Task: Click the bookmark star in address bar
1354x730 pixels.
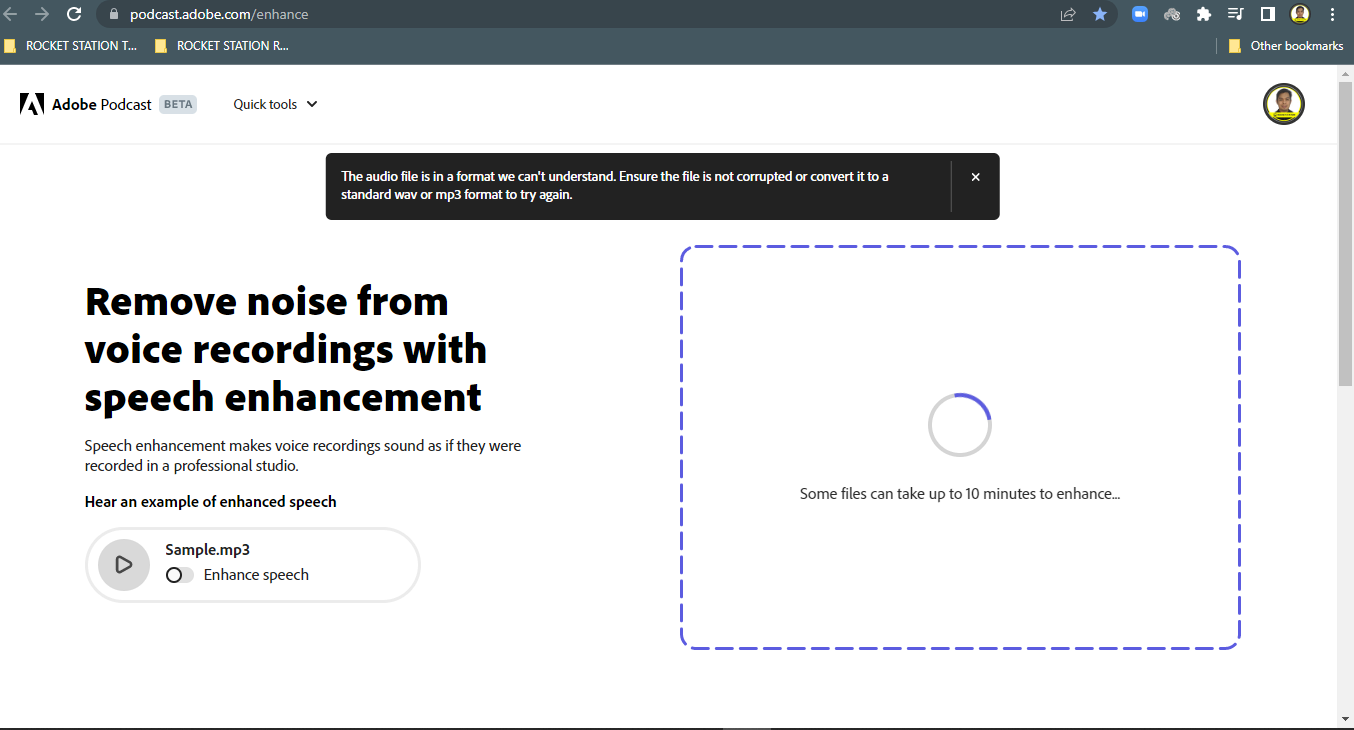Action: [x=1100, y=14]
